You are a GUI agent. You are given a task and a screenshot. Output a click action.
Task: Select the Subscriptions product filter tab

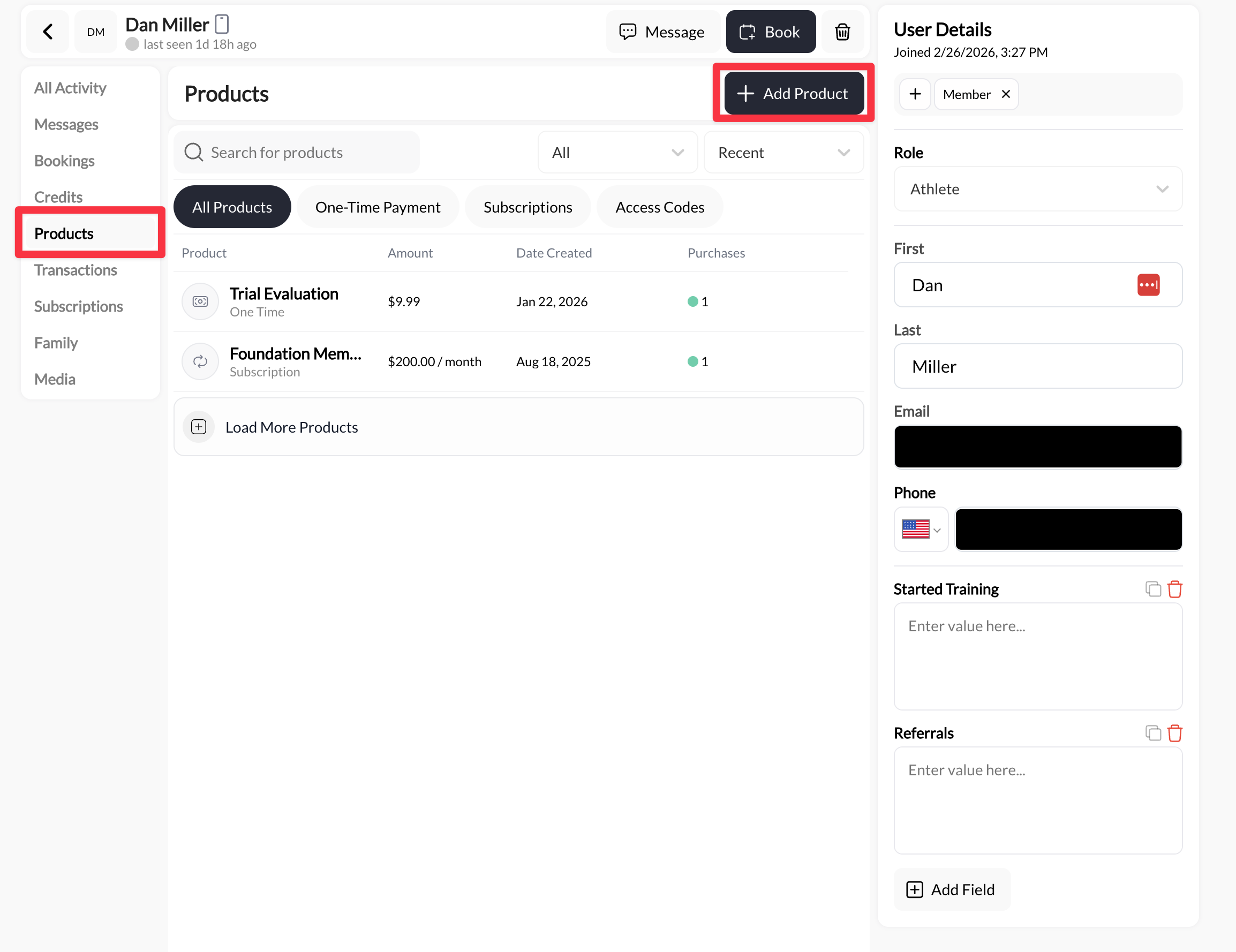[527, 207]
